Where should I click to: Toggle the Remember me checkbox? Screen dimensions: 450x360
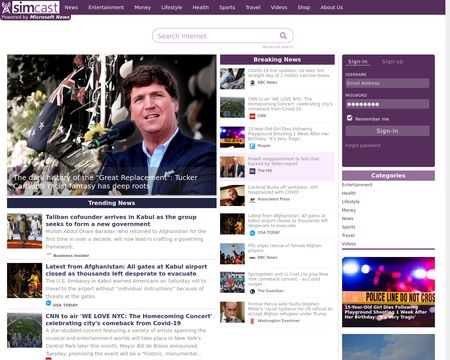click(x=349, y=118)
